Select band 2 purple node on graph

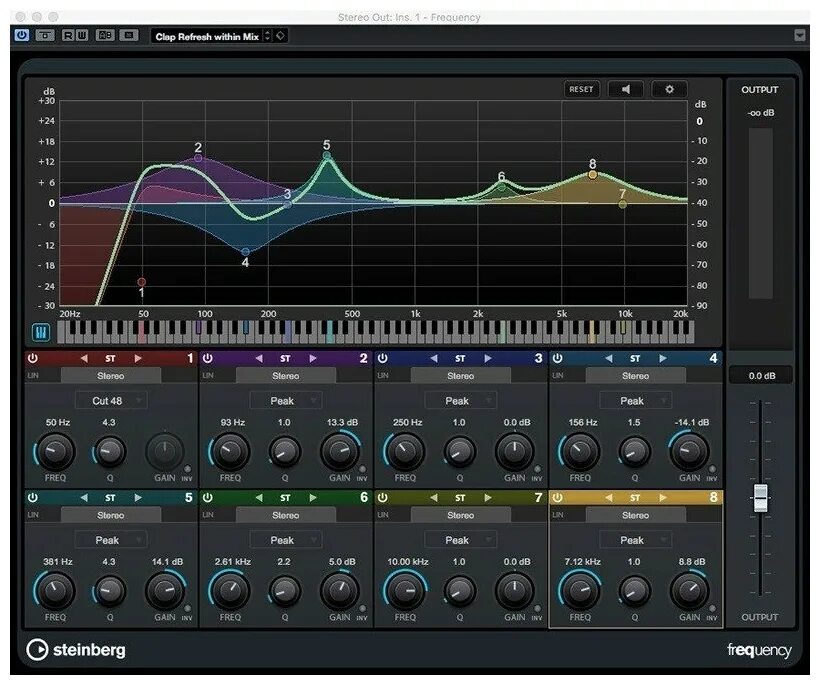pyautogui.click(x=198, y=158)
